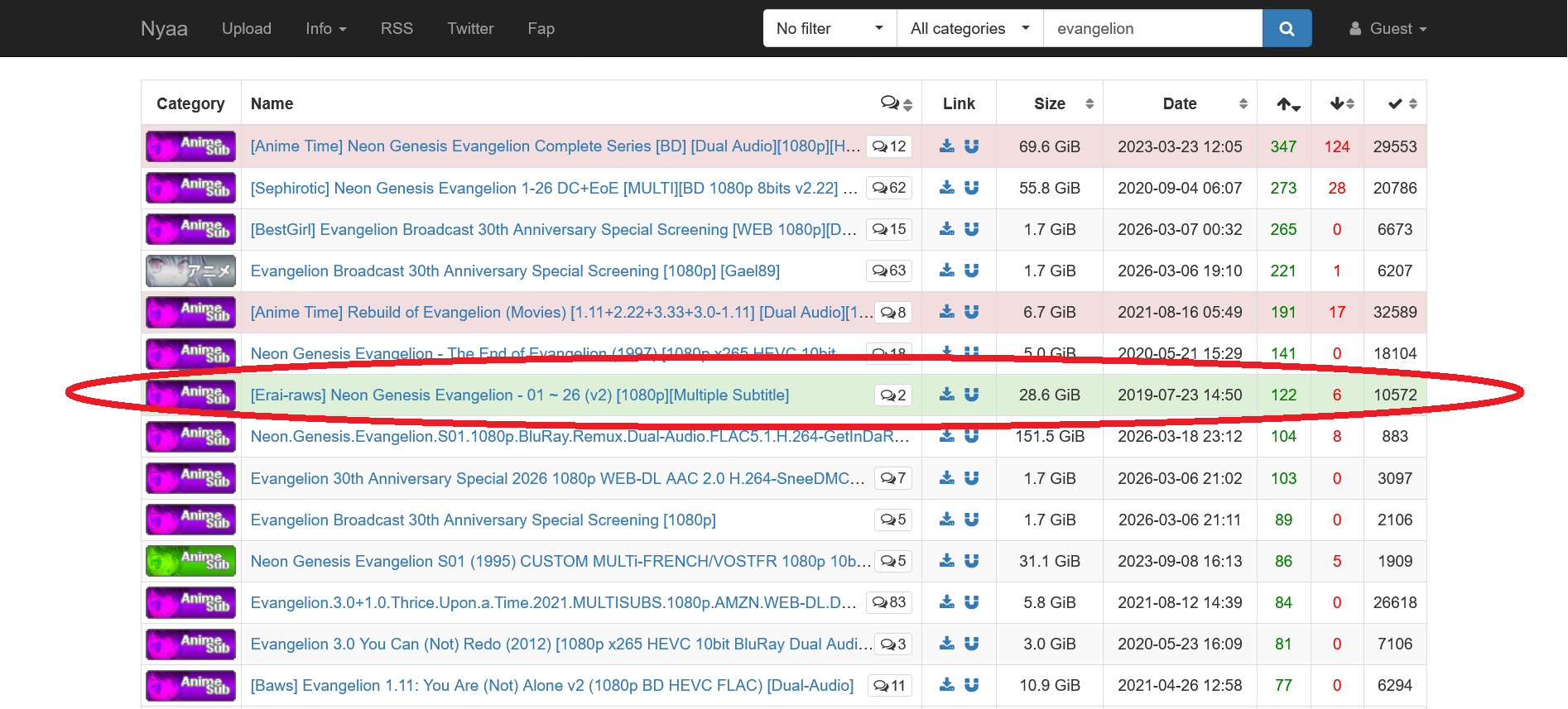This screenshot has width=1568, height=709.
Task: Click the leecher count 124
Action: point(1337,146)
